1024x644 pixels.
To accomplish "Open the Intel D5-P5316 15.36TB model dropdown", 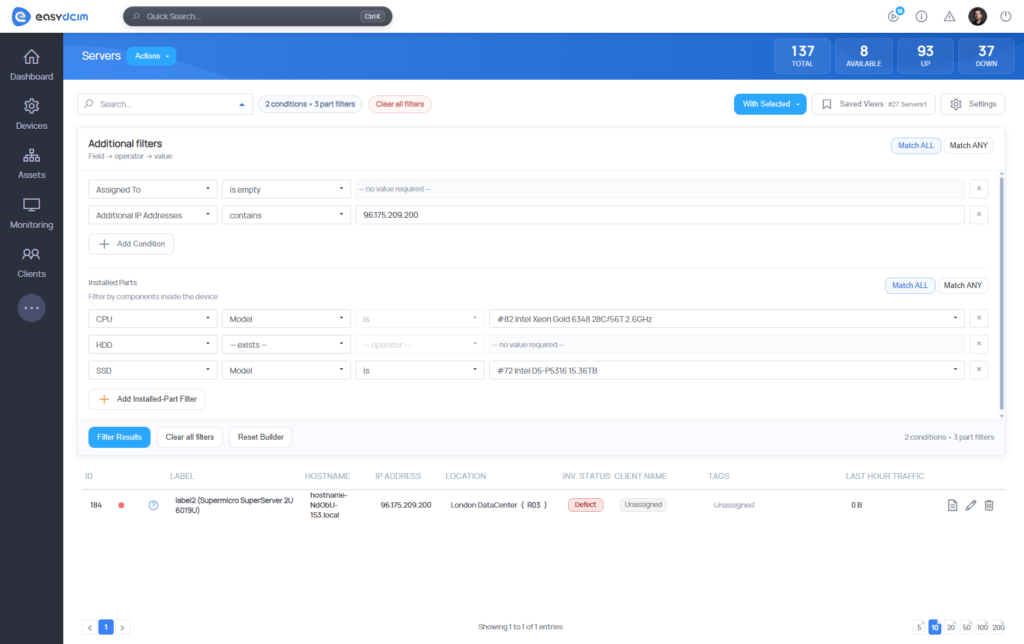I will coord(727,370).
